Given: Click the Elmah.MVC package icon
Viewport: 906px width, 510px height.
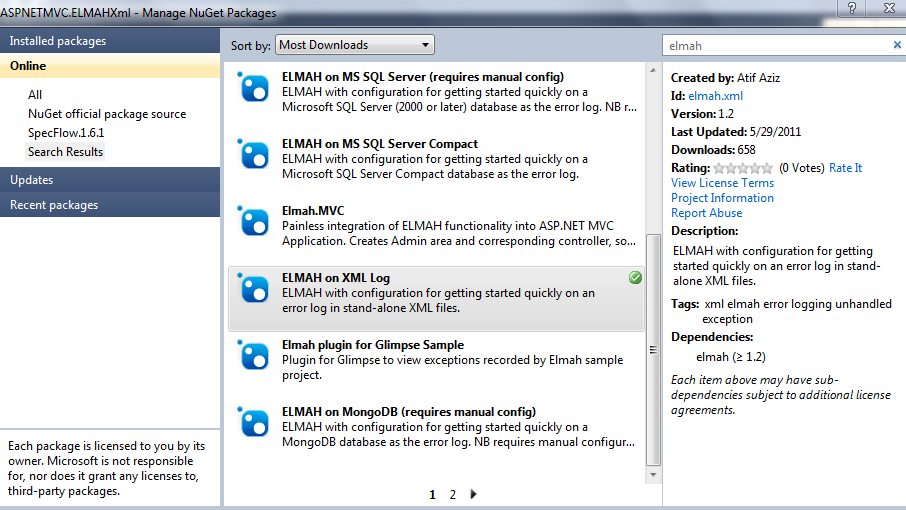Looking at the screenshot, I should [x=254, y=223].
